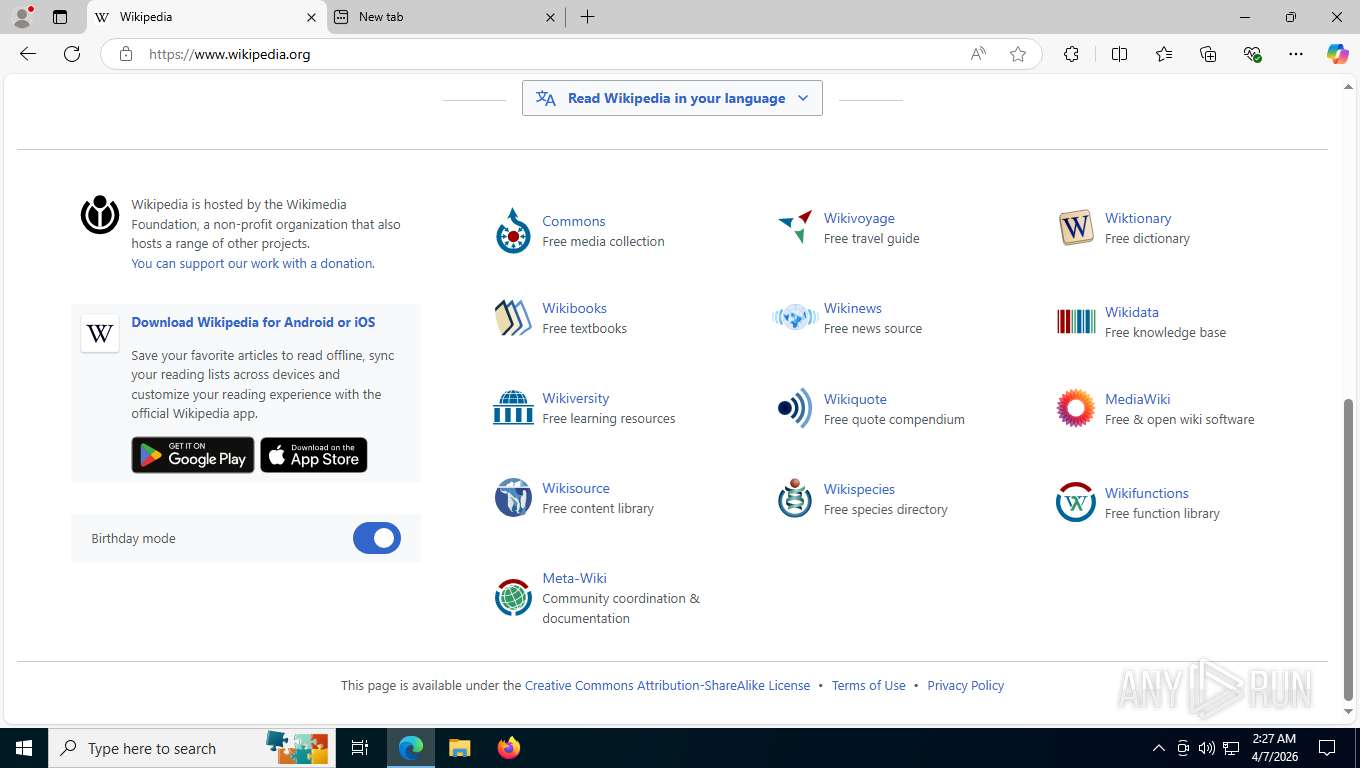
Task: Click the MediaWiki sunflower logo
Action: pyautogui.click(x=1076, y=408)
